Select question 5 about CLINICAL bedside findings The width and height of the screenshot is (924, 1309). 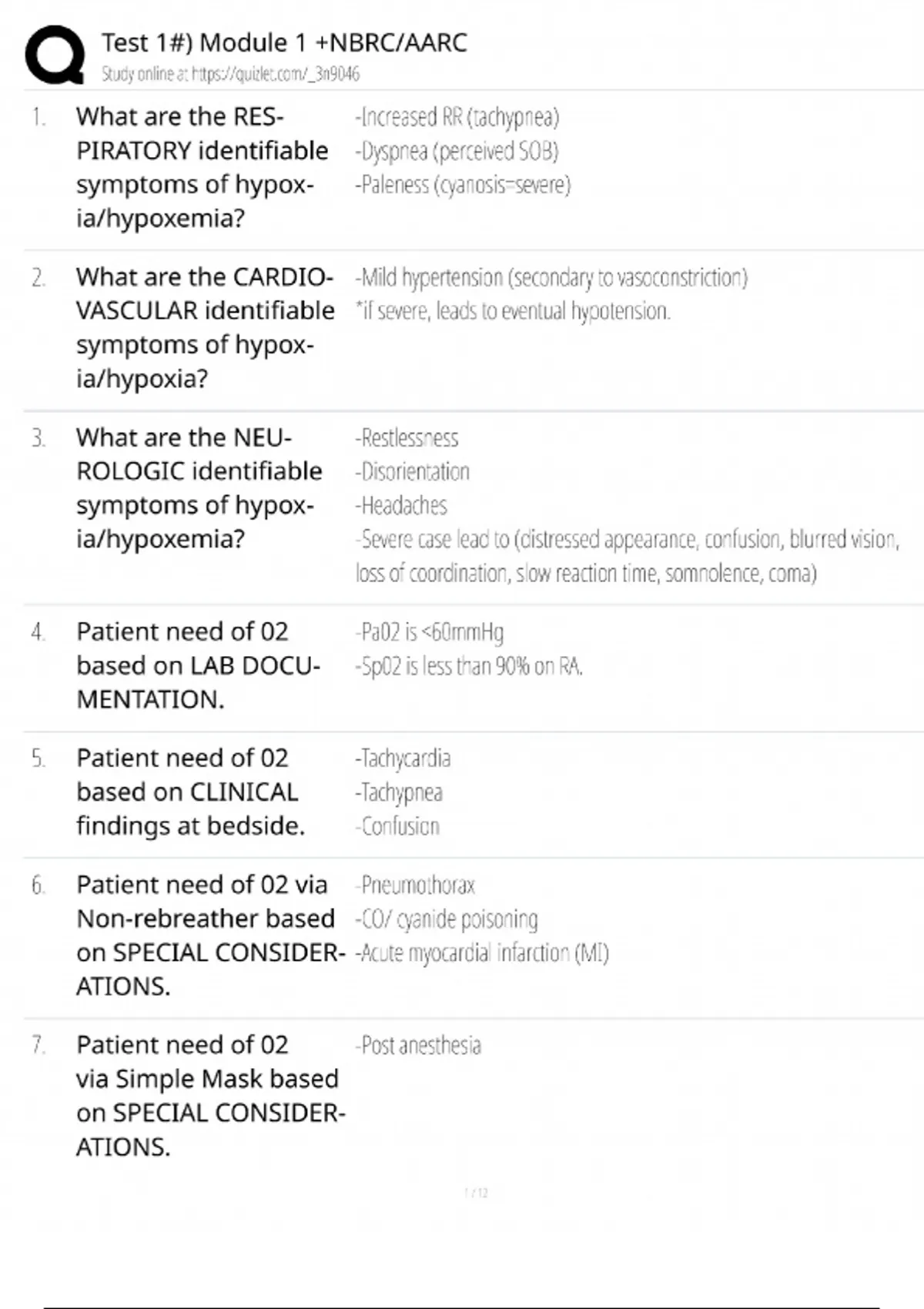pos(190,792)
